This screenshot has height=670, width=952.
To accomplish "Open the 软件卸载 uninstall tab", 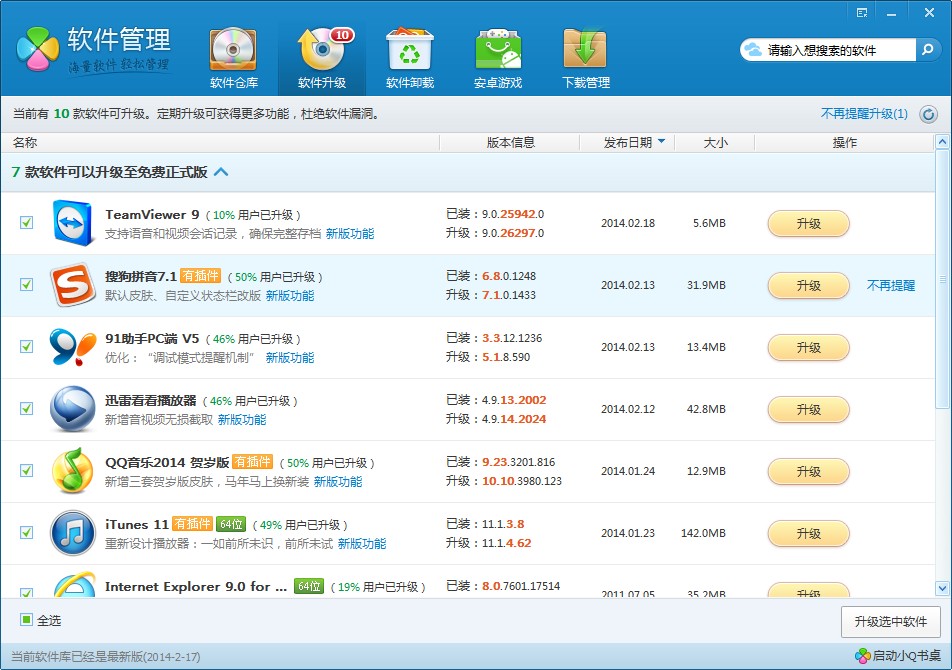I will [410, 58].
